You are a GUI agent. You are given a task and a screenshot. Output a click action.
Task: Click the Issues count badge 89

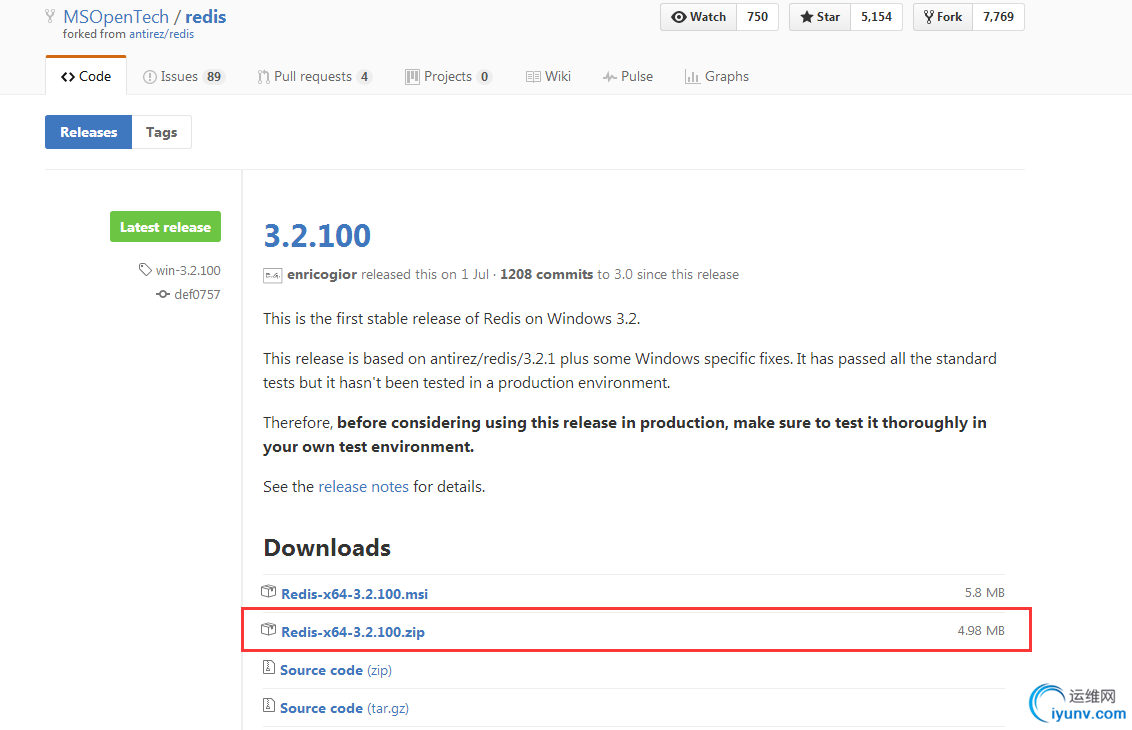point(214,77)
